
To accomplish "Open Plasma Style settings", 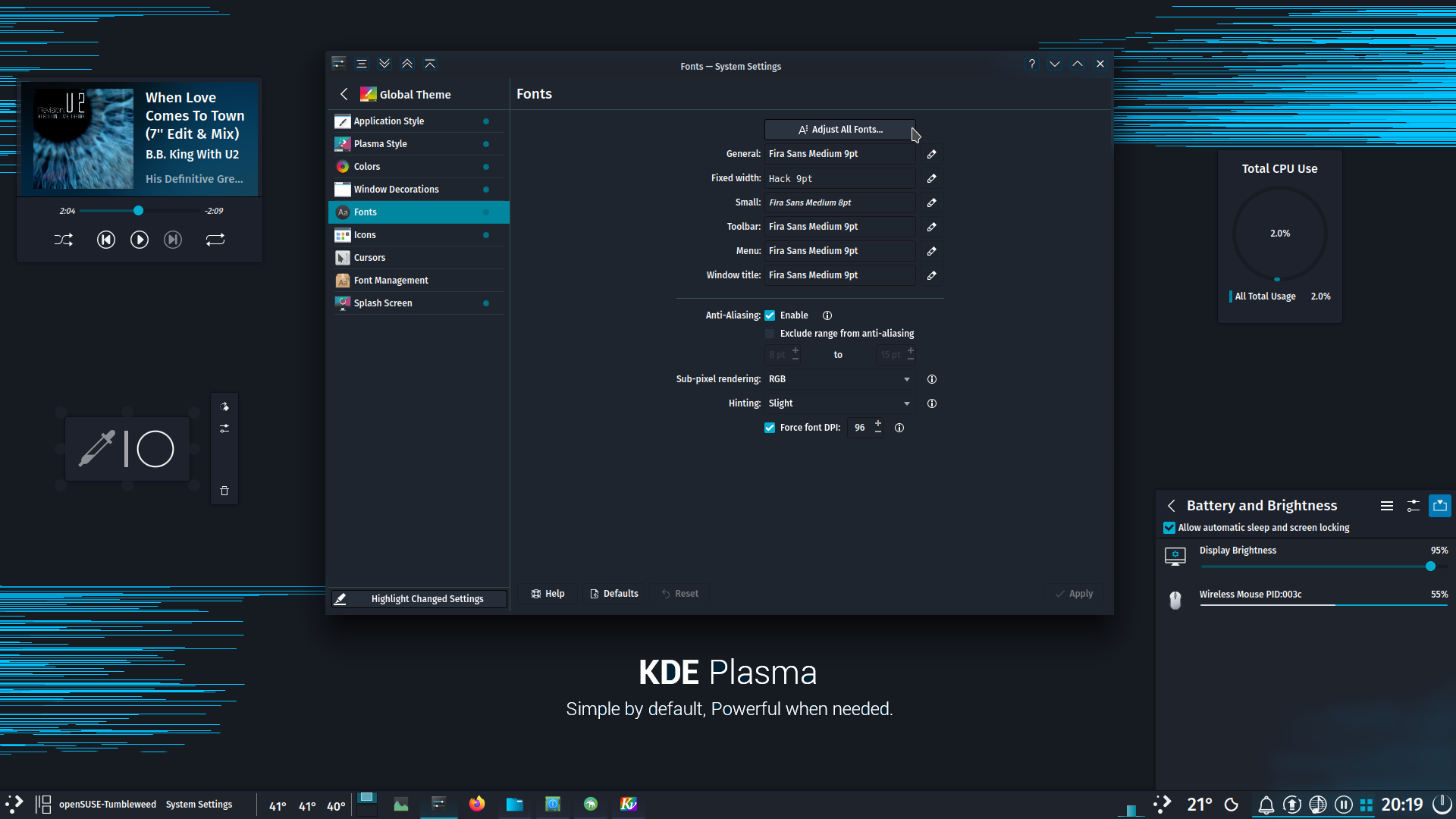I will (419, 144).
